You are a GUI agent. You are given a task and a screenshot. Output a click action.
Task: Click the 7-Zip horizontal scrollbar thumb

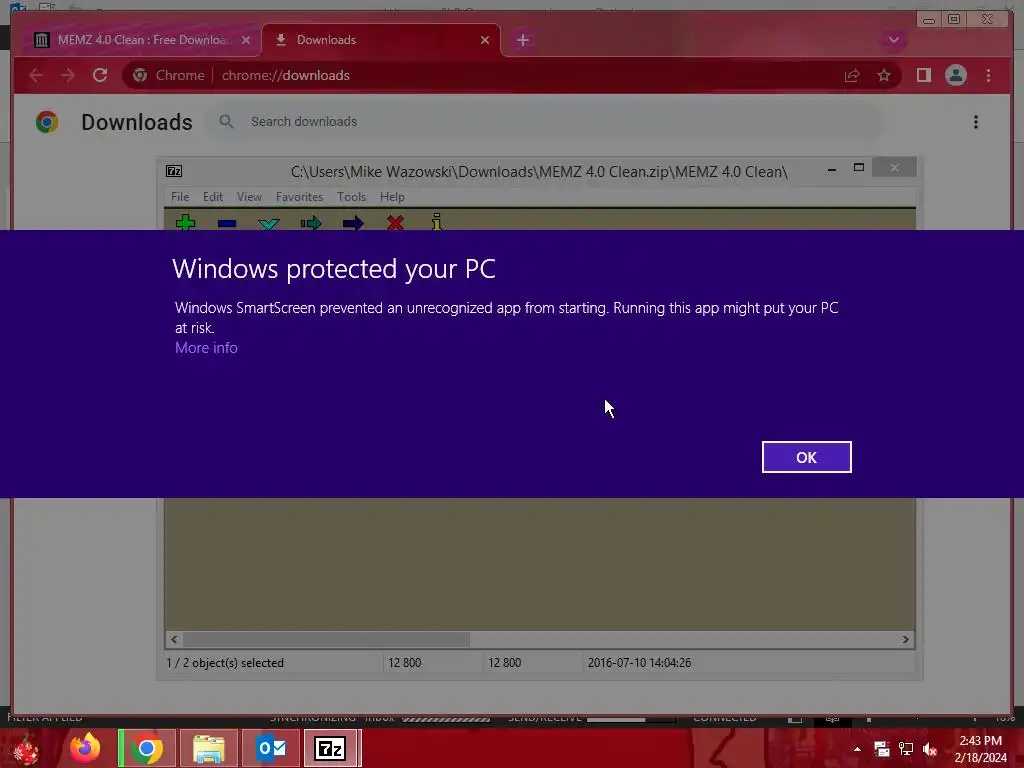click(326, 639)
